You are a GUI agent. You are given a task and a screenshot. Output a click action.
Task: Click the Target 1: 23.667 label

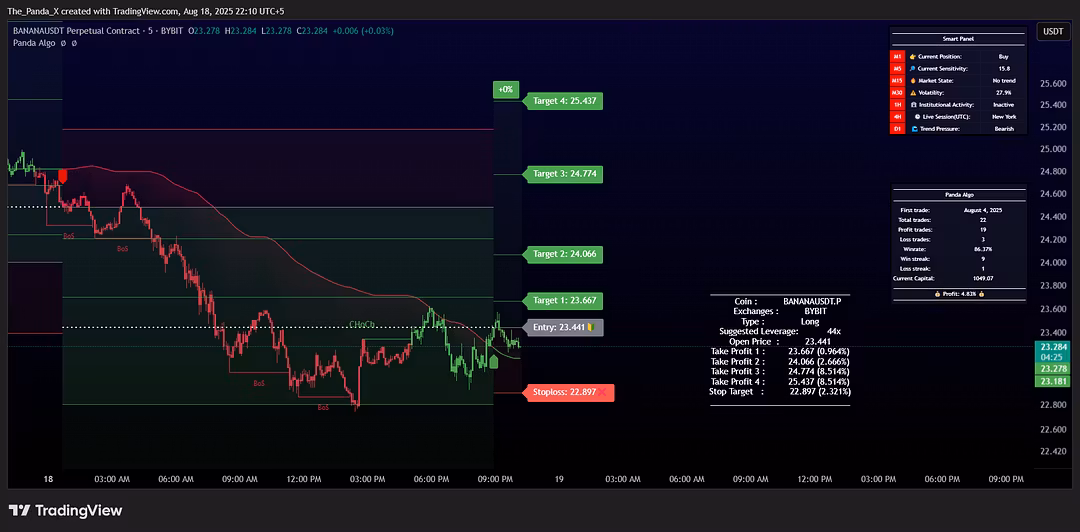pyautogui.click(x=565, y=300)
